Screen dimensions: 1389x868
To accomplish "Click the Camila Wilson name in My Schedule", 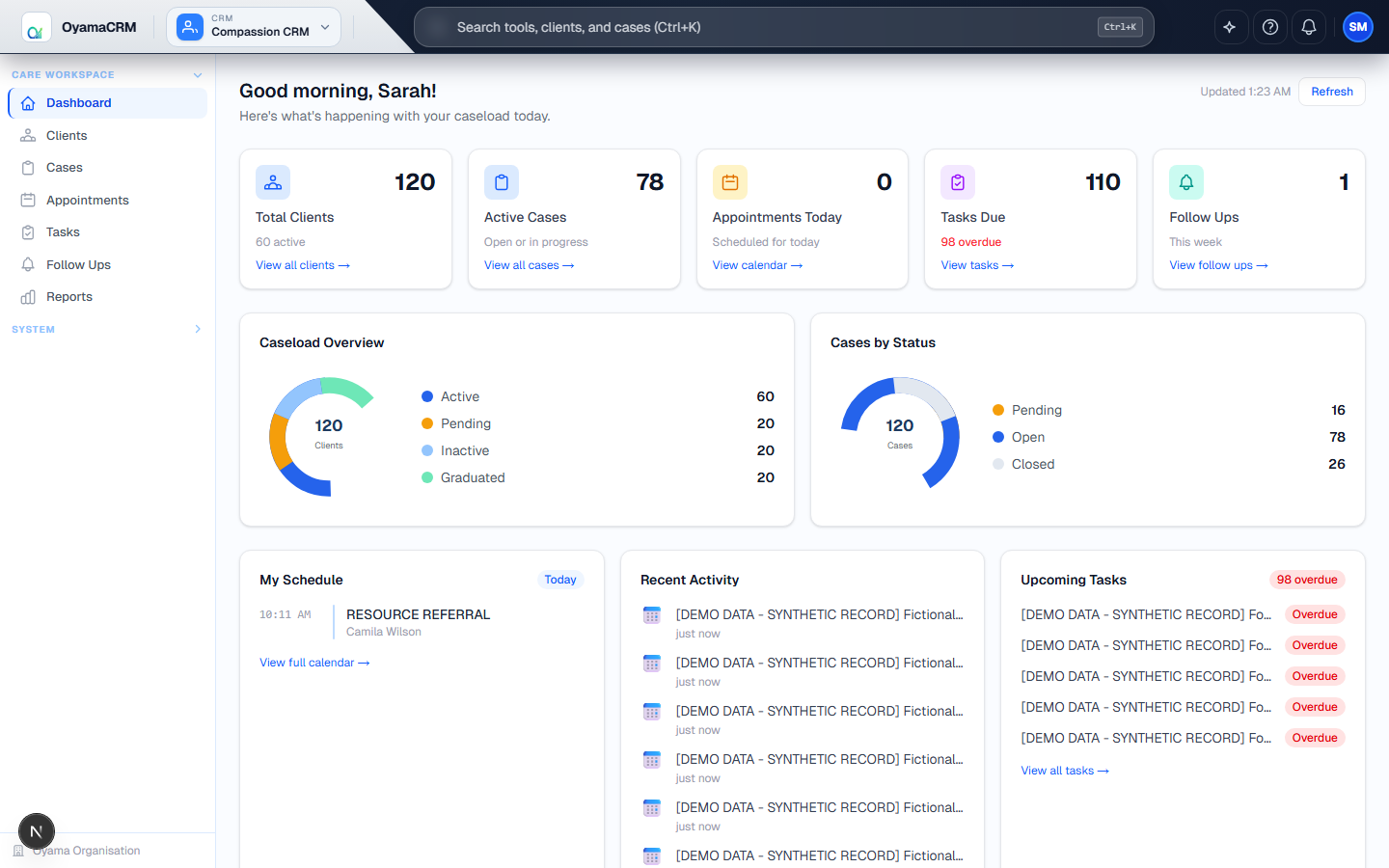I will pos(384,632).
